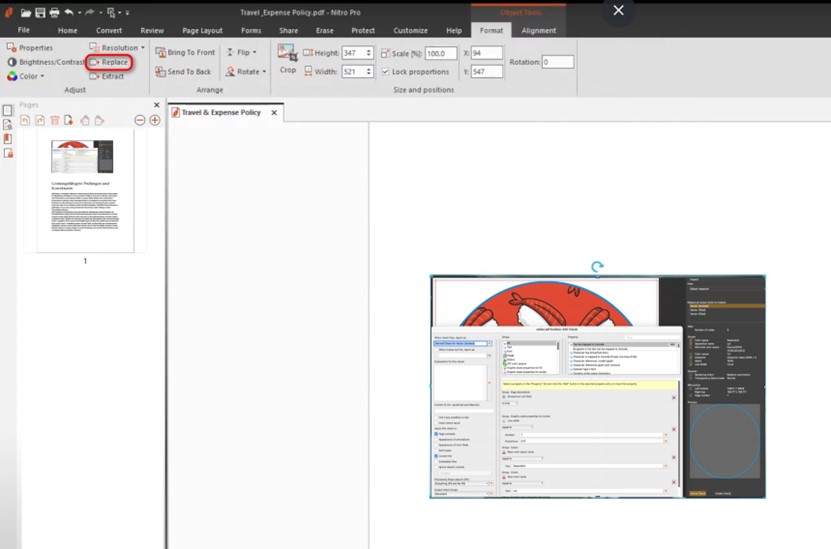Delete page using Pages panel trash icon
This screenshot has height=549, width=831.
pos(55,120)
